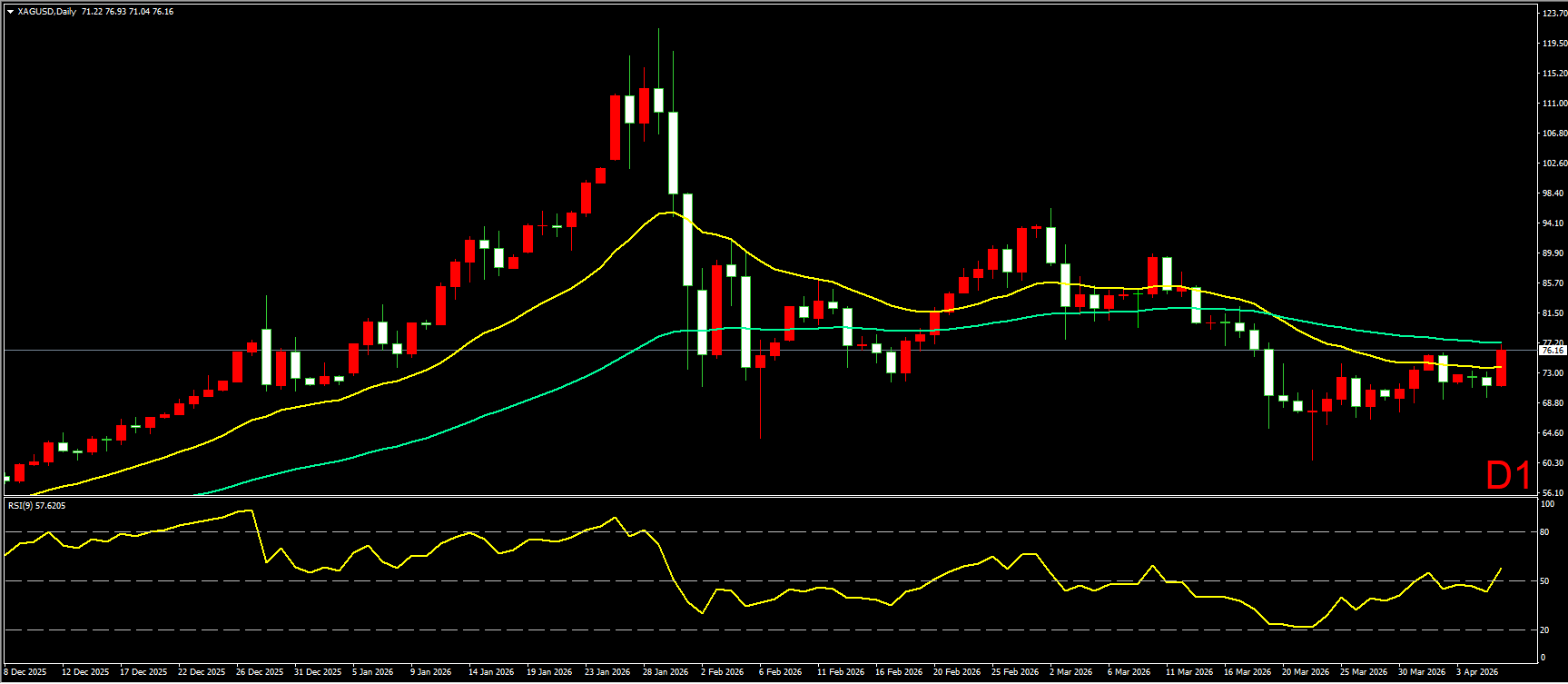Click the XAGUSD,Daily chart title text
The image size is (1568, 684).
(x=47, y=12)
